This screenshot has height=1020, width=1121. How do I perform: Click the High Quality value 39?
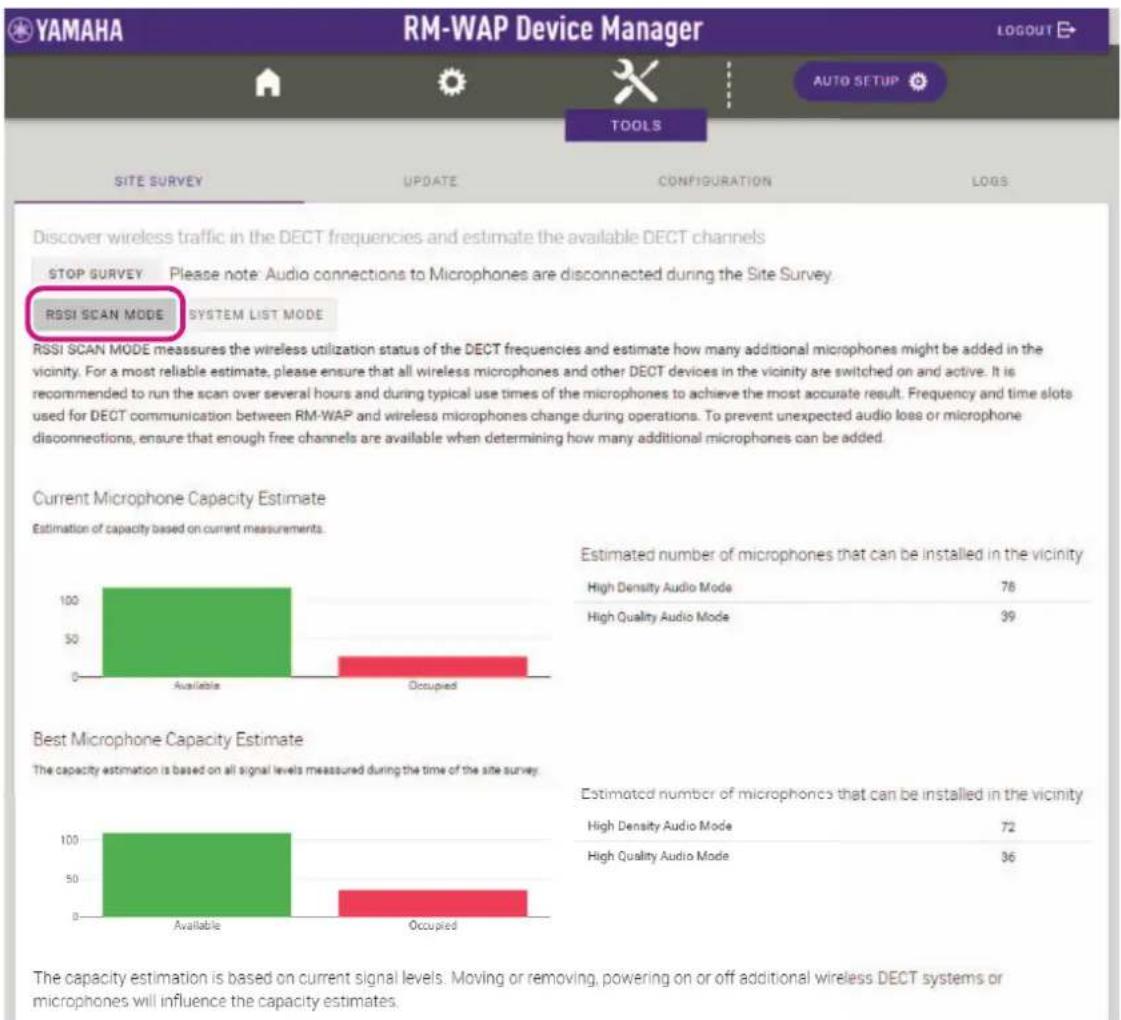click(x=1008, y=616)
